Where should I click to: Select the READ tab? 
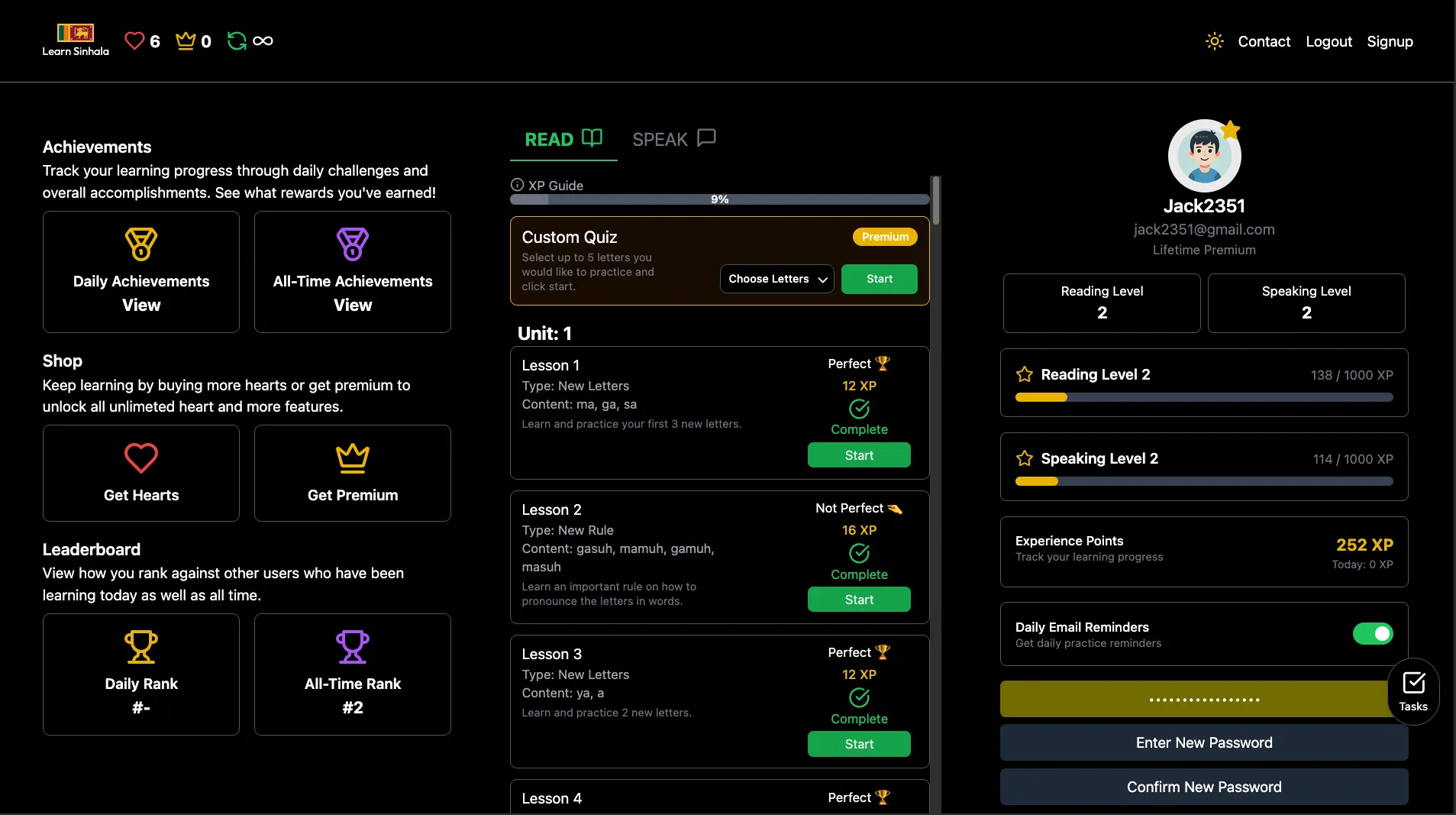click(563, 139)
